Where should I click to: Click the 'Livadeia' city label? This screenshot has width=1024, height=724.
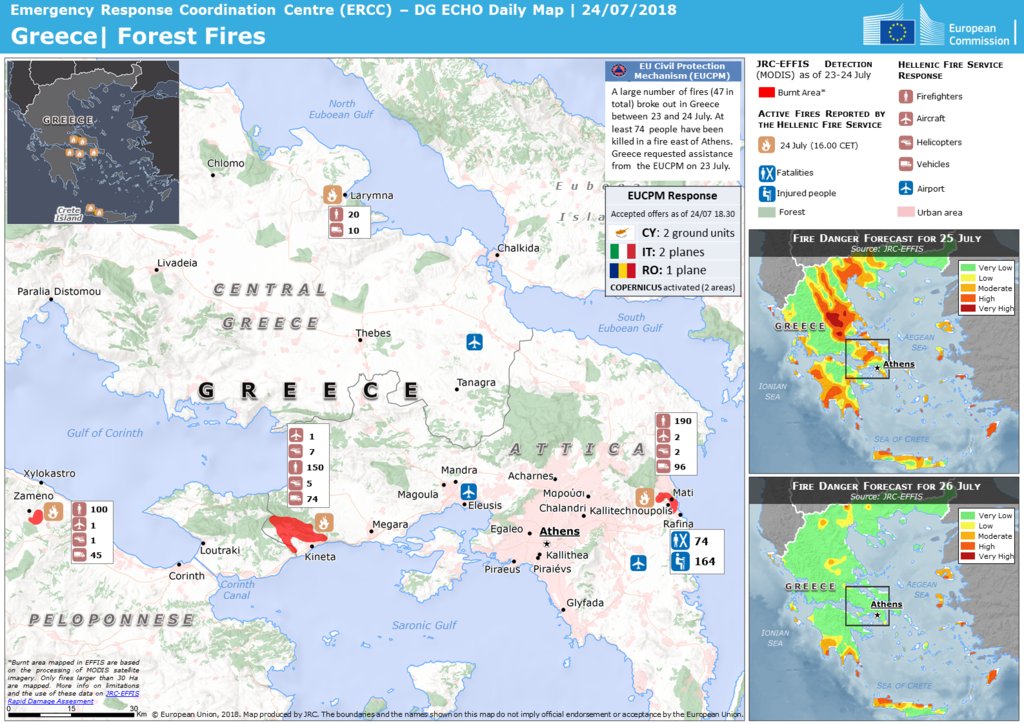177,262
